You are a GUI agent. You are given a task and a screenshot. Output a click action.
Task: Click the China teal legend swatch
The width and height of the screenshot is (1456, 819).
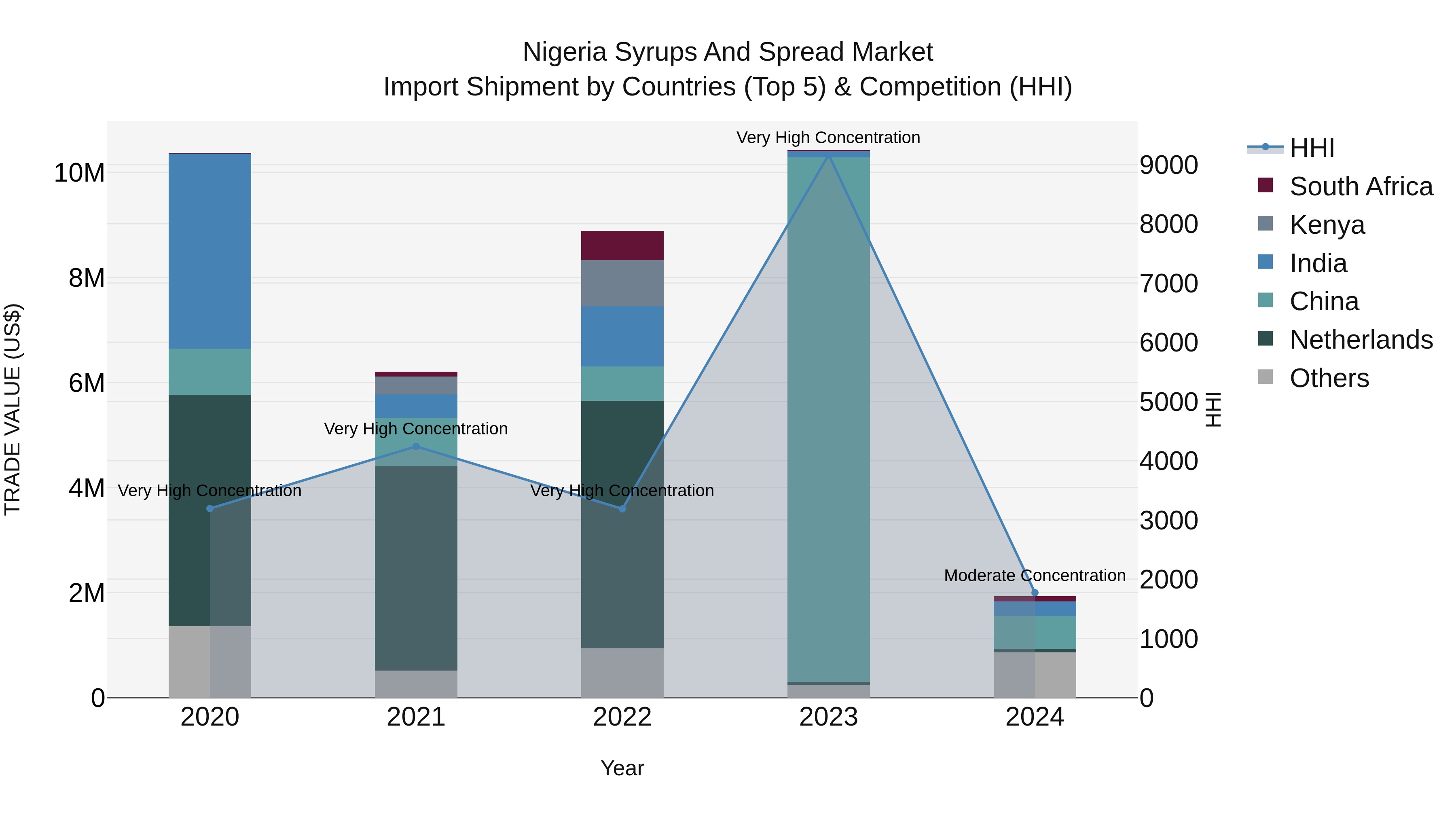pyautogui.click(x=1266, y=300)
